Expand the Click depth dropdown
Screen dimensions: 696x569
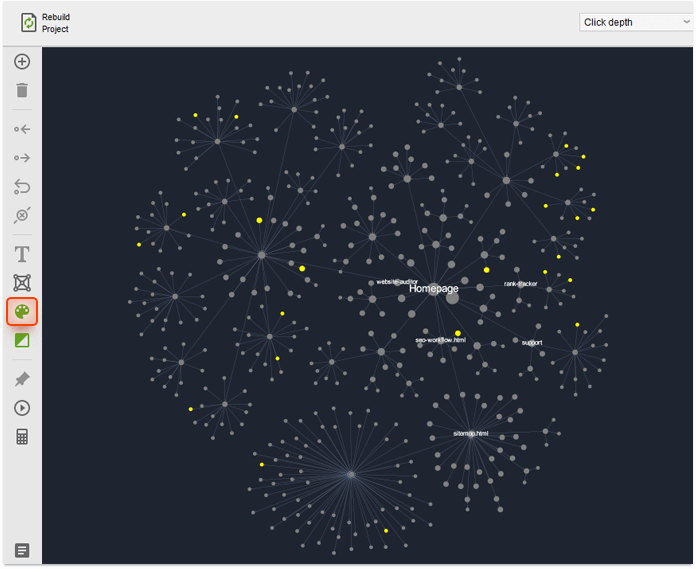tap(636, 22)
